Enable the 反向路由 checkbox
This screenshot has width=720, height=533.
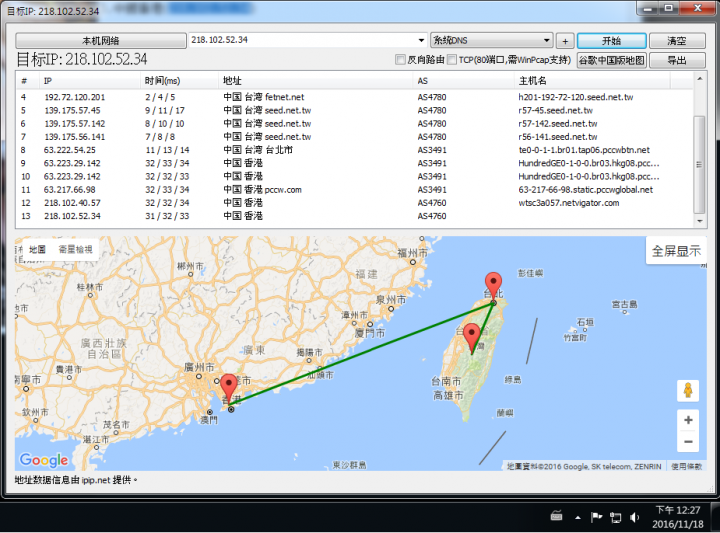click(401, 60)
